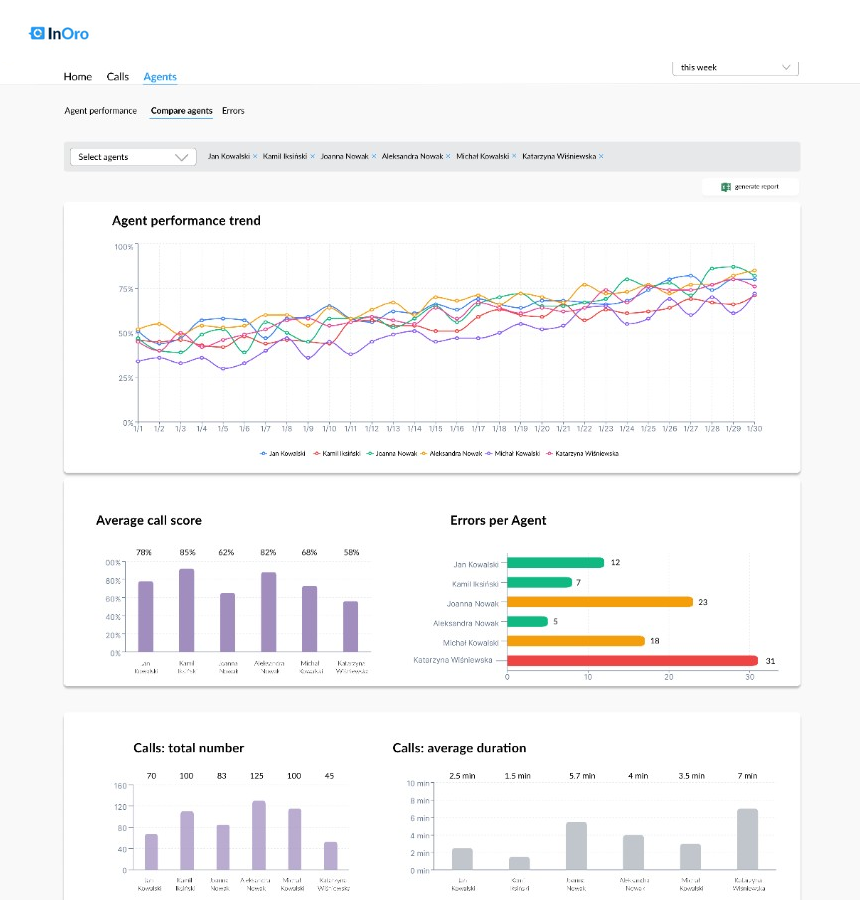The height and width of the screenshot is (900, 860).
Task: Remove Joanna Nowak chip via x icon
Action: pyautogui.click(x=374, y=157)
